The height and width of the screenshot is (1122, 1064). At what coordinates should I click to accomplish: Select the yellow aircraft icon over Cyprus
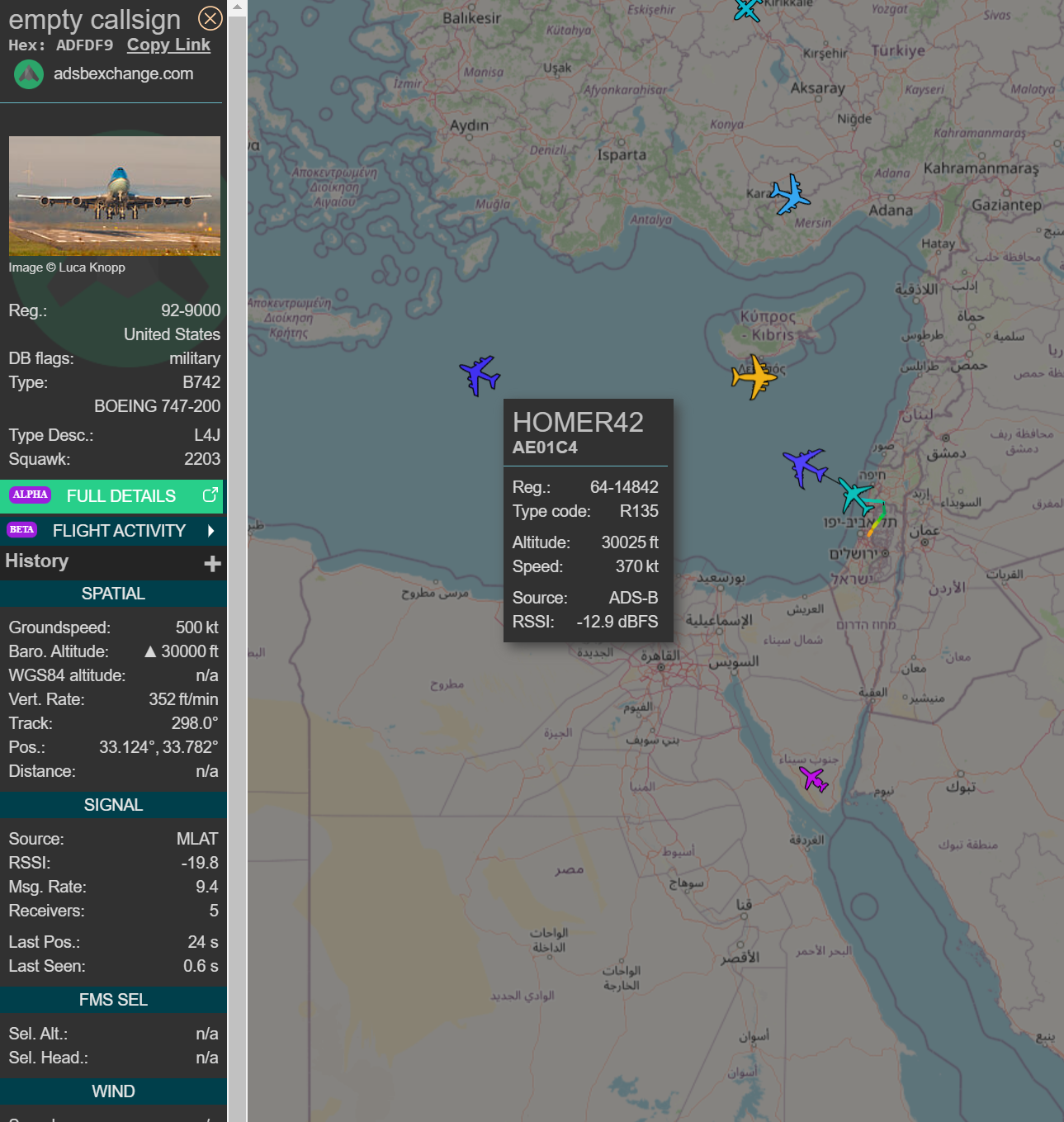754,377
